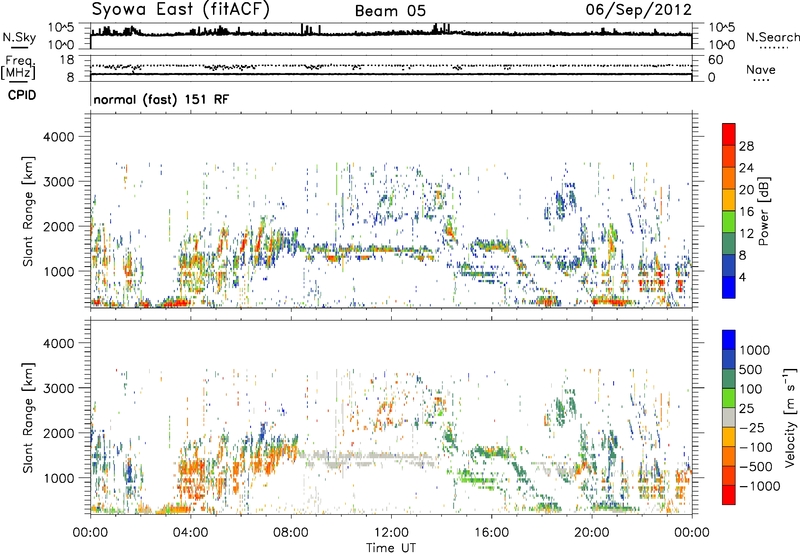Click the Velocity [m s-1] colorbar label
This screenshot has height=554, width=800.
(790, 417)
